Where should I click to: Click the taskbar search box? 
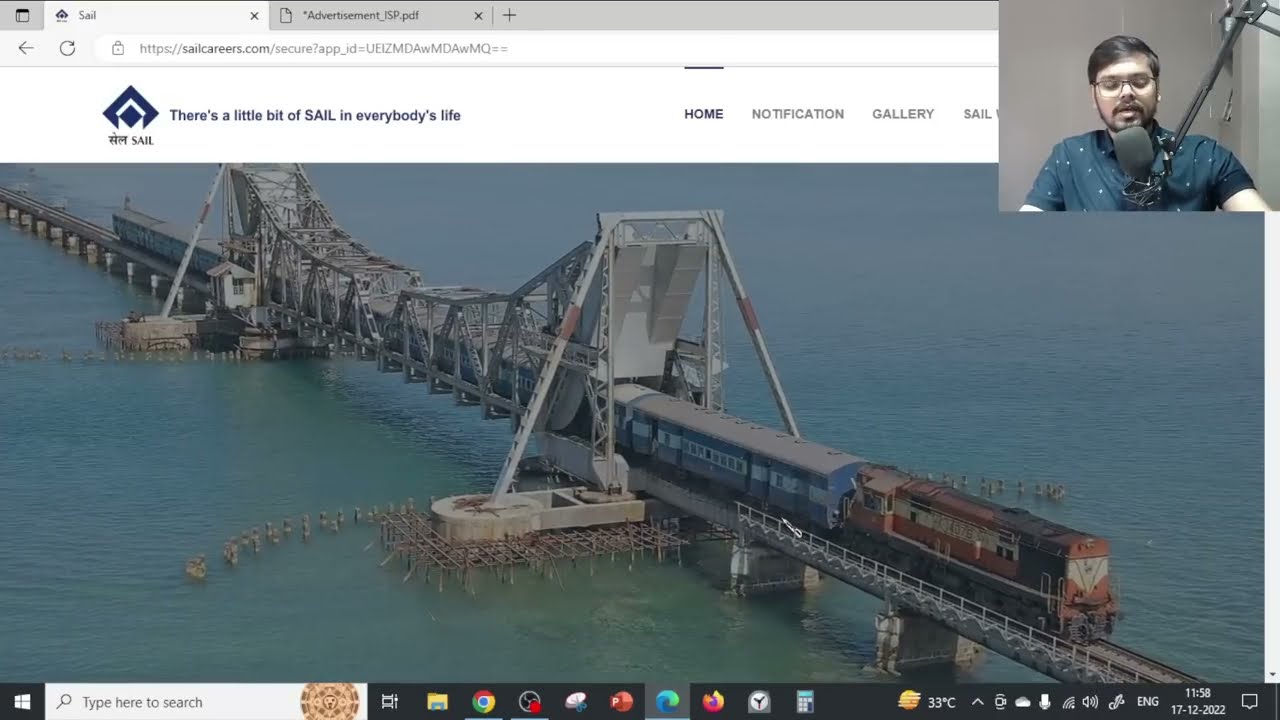tap(206, 702)
